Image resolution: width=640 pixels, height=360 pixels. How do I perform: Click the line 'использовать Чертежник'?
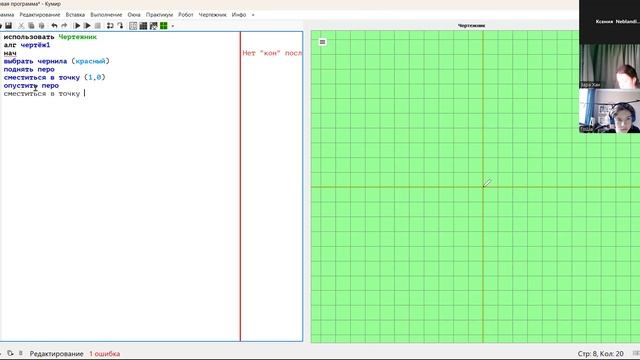pyautogui.click(x=50, y=37)
